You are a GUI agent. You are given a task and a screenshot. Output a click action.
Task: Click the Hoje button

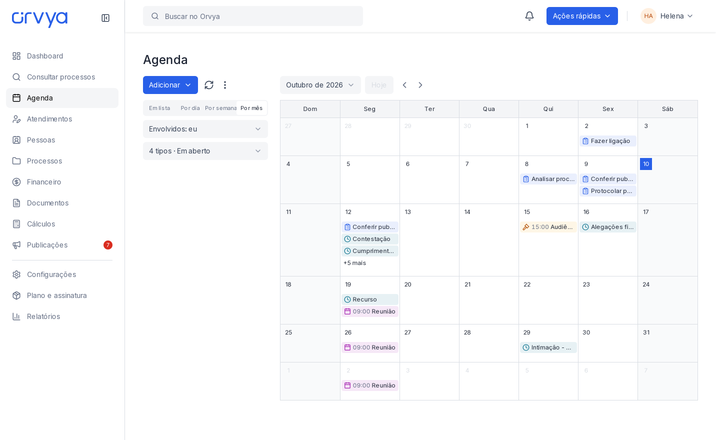coord(379,85)
